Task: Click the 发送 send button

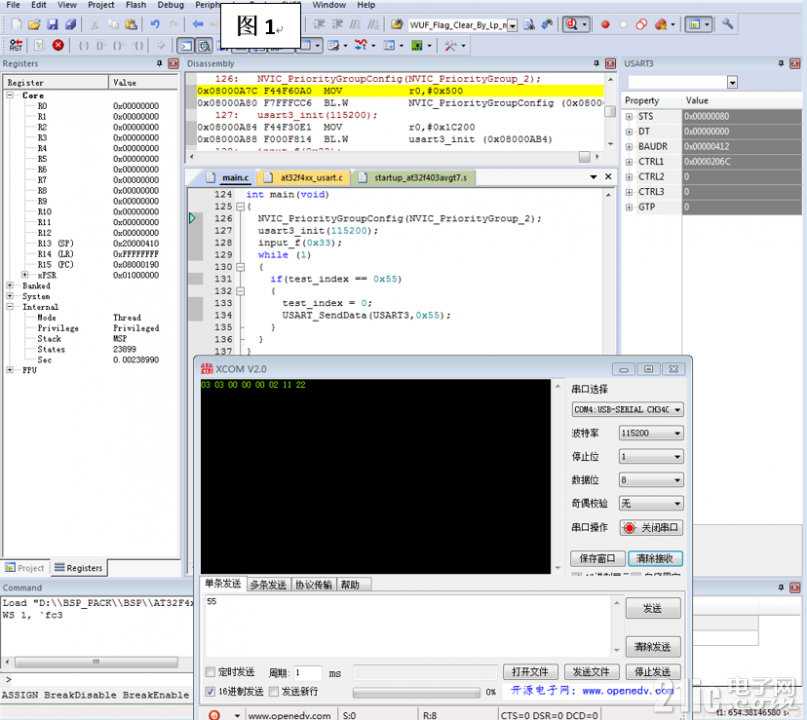Action: 653,608
